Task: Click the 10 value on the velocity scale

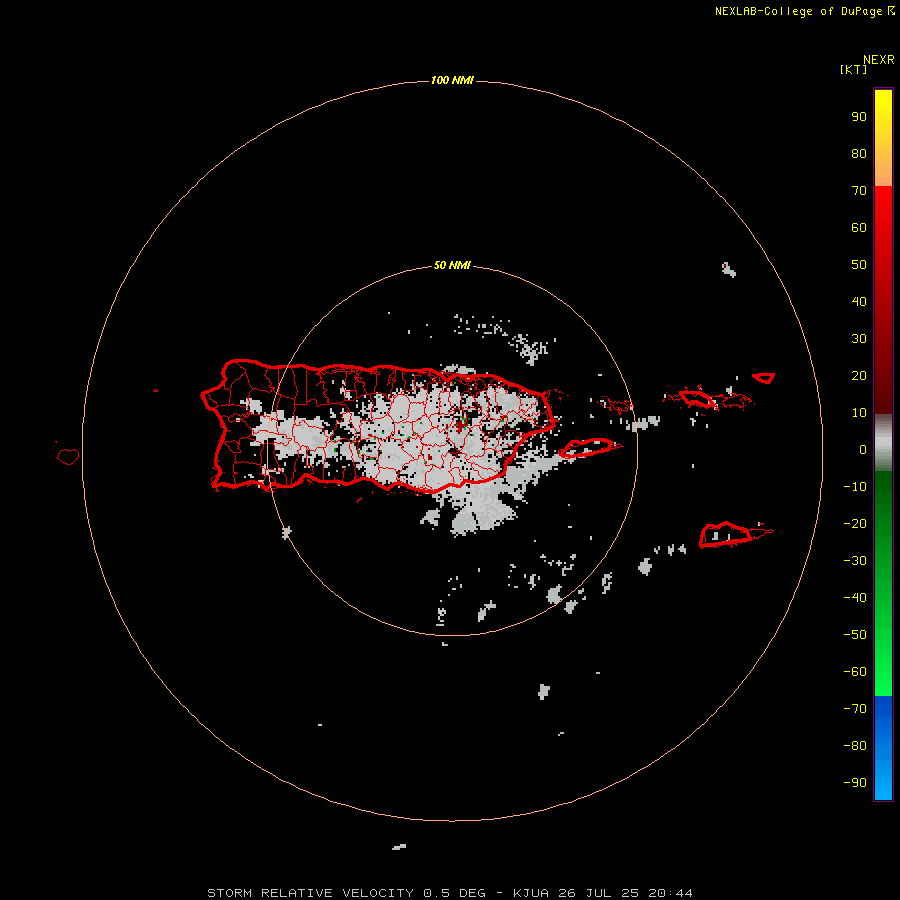Action: pyautogui.click(x=859, y=413)
